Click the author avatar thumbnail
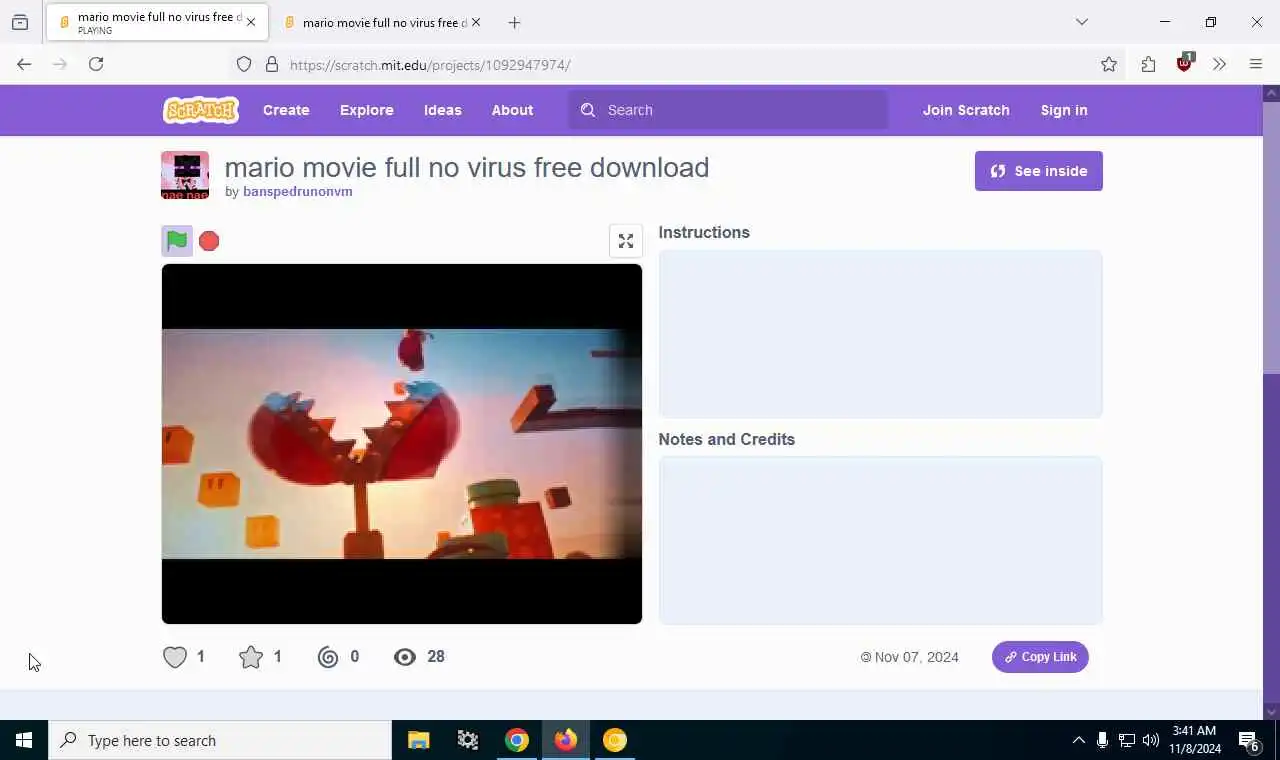 pos(185,175)
